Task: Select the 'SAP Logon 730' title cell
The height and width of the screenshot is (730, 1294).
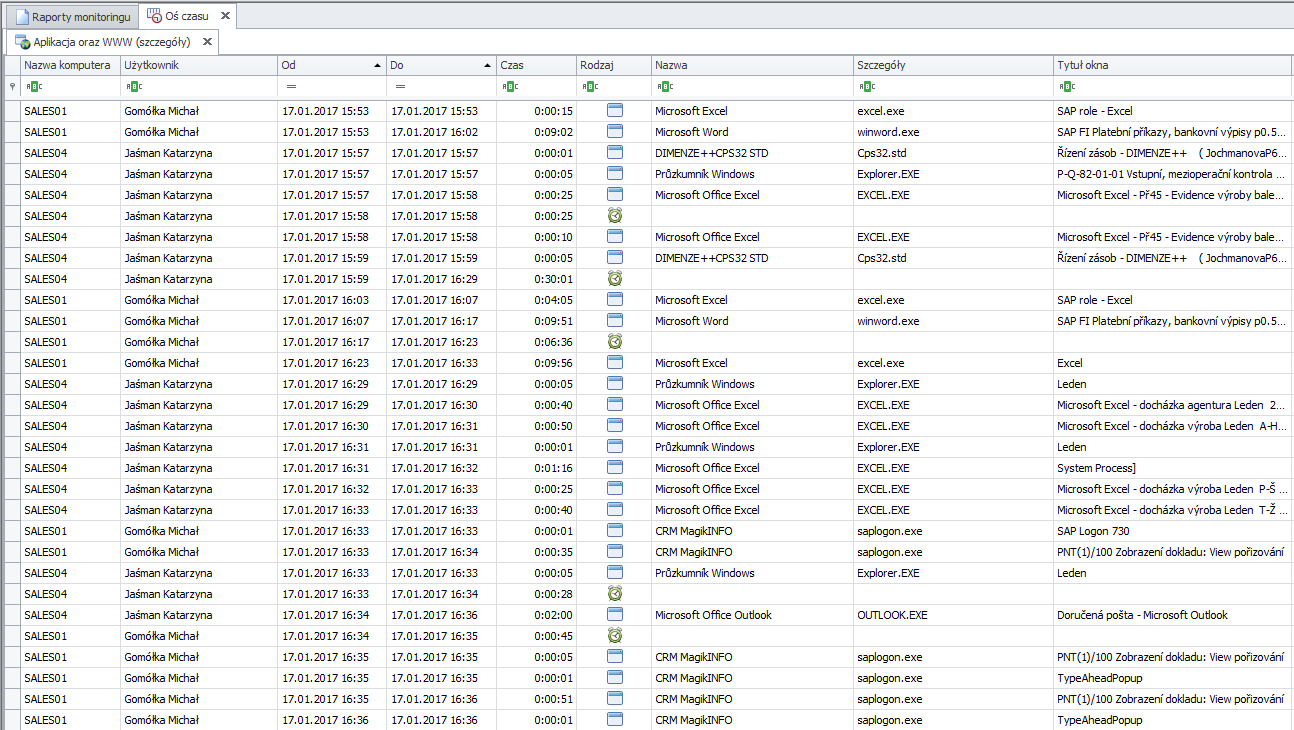Action: 1173,531
